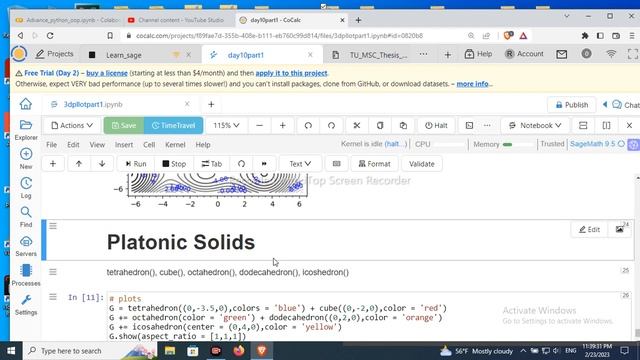This screenshot has height=360, width=640.
Task: Expand more toolbar options ellipsis
Action: [x=487, y=125]
